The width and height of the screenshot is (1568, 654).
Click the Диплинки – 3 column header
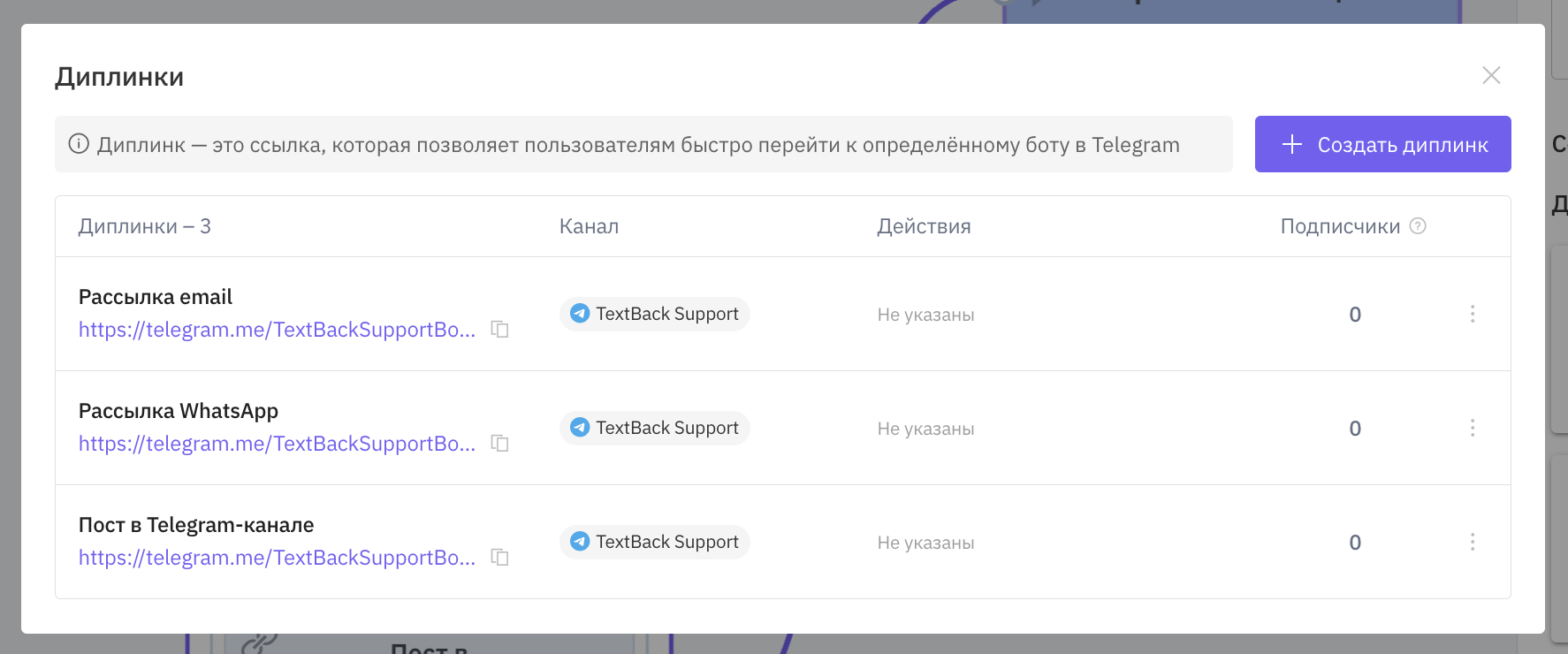point(145,226)
